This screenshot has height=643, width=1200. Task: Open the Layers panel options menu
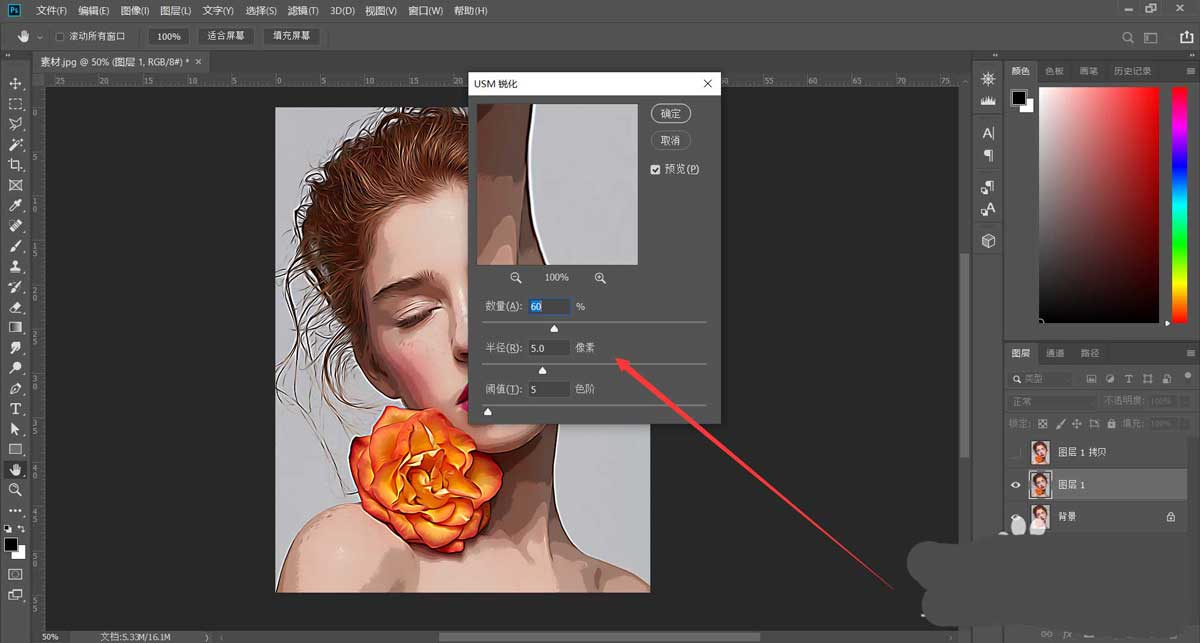1190,353
